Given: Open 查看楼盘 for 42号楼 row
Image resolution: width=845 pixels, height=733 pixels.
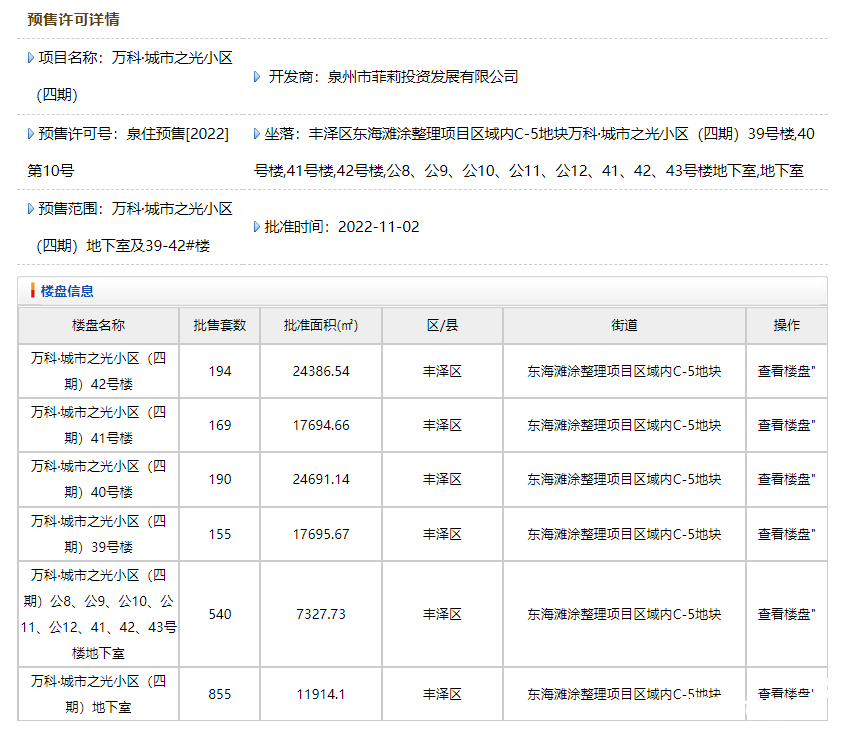Looking at the screenshot, I should 786,371.
